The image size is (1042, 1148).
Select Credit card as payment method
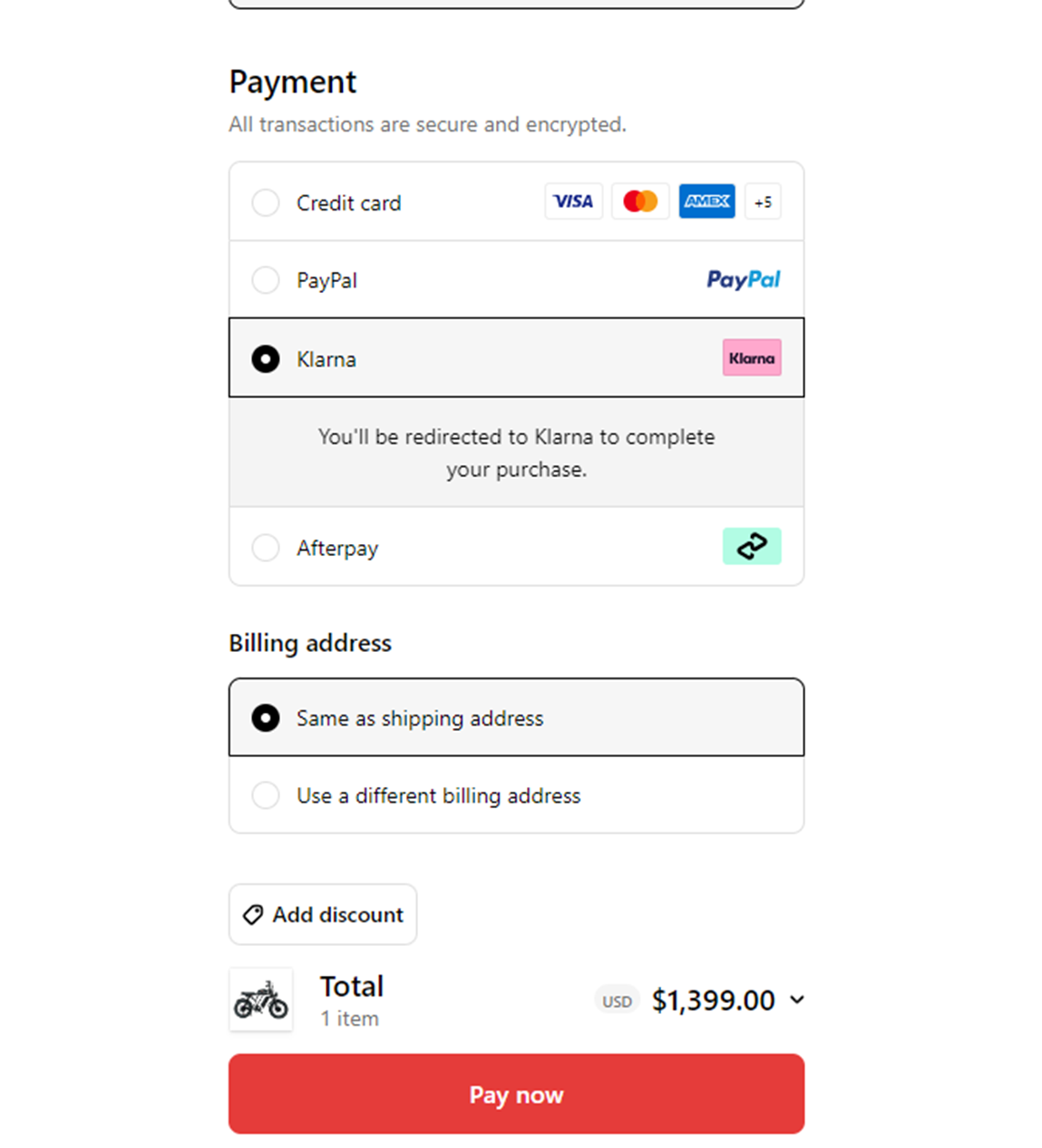265,202
